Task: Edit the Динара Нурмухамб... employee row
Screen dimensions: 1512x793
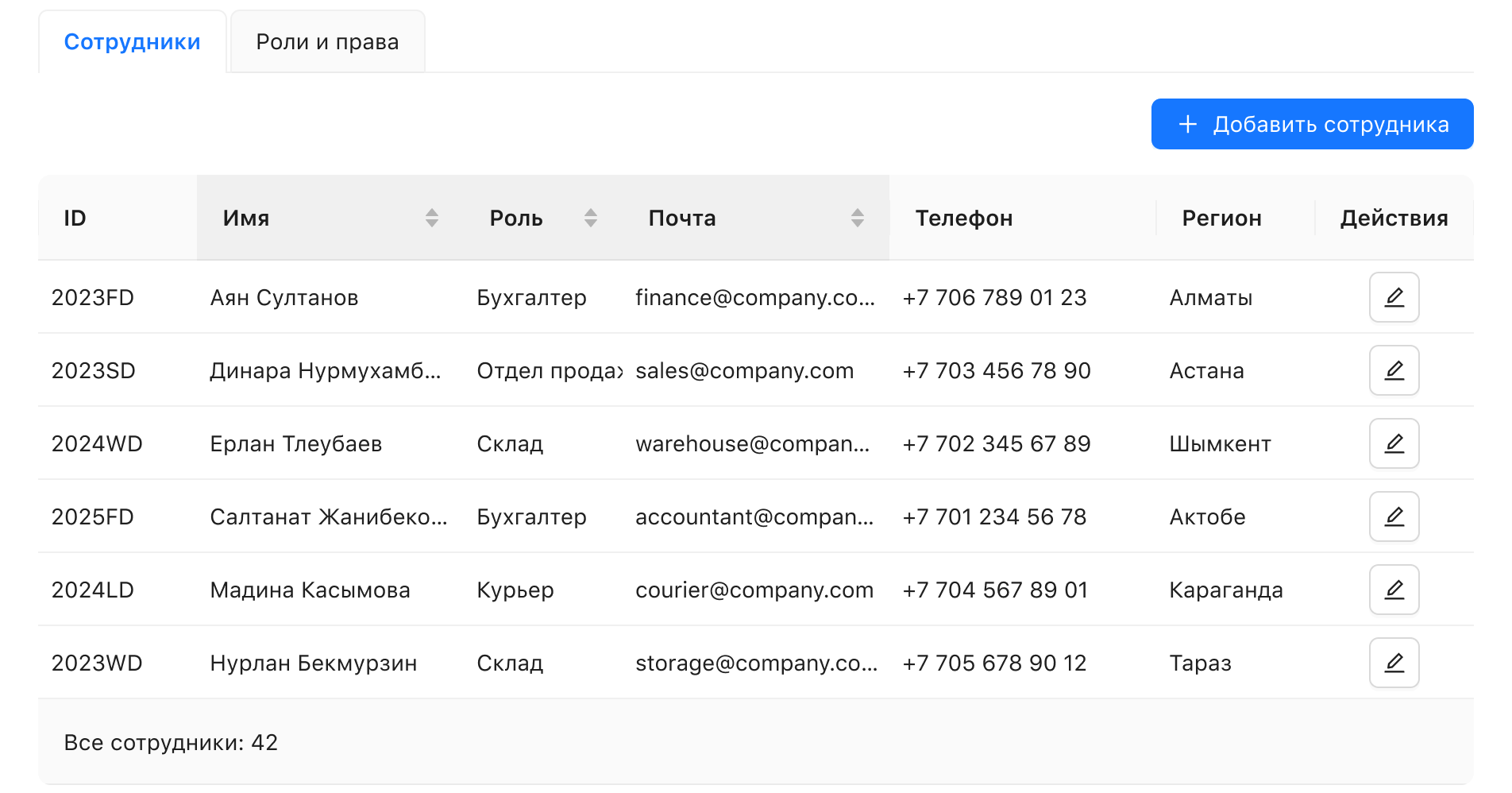Action: [x=1394, y=370]
